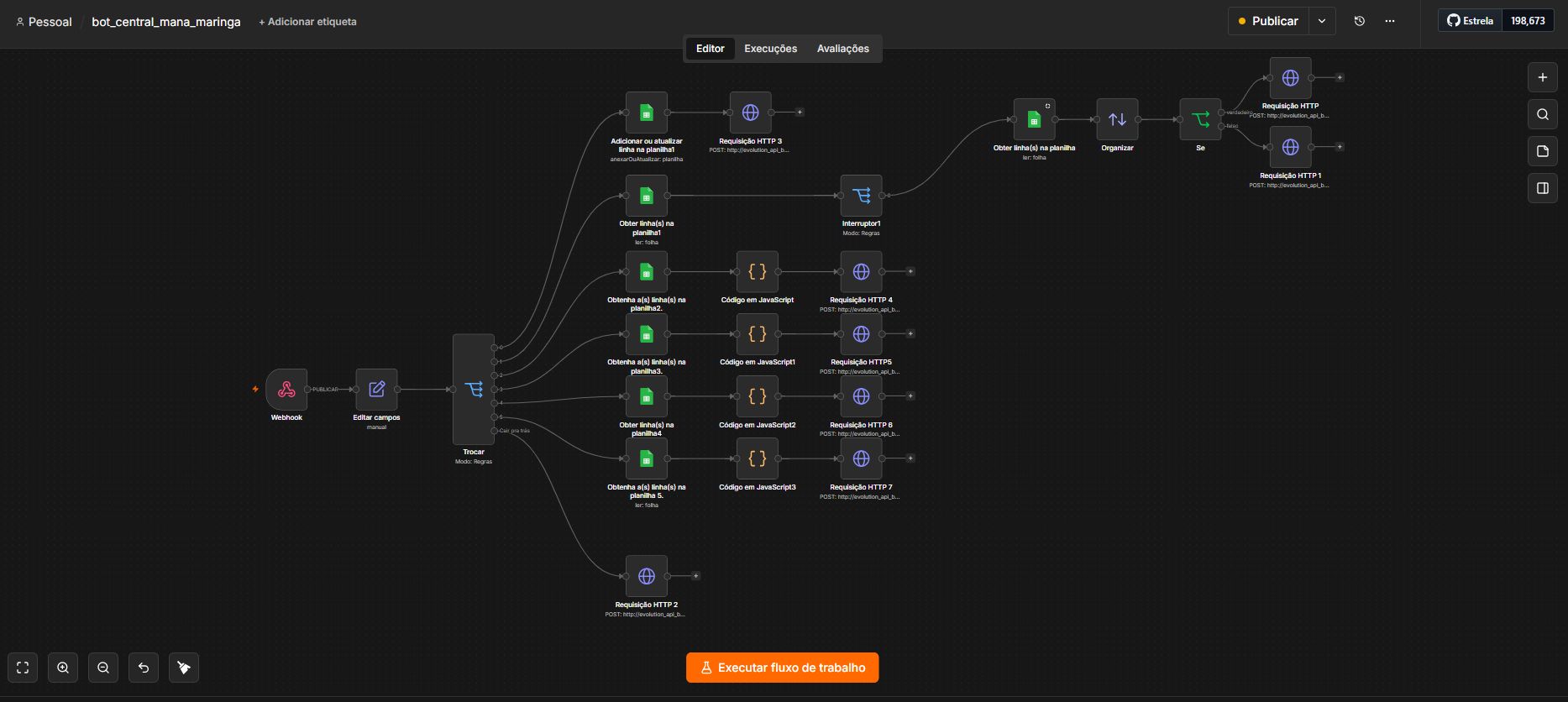Screen dimensions: 1568x702
Task: Select the Webhook trigger node
Action: pyautogui.click(x=286, y=390)
